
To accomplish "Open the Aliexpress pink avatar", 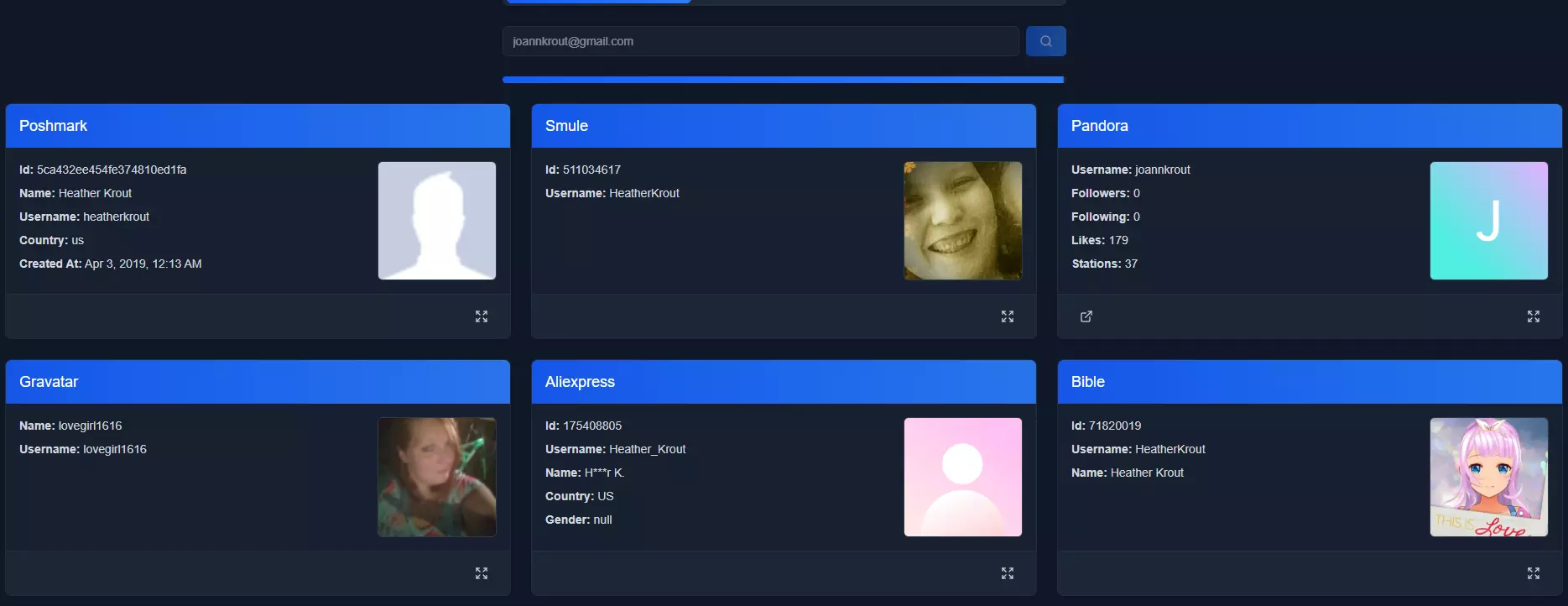I will click(x=963, y=478).
